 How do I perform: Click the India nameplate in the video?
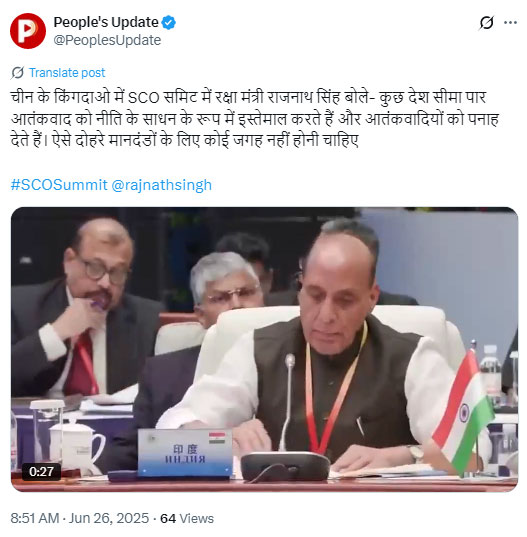pyautogui.click(x=185, y=453)
